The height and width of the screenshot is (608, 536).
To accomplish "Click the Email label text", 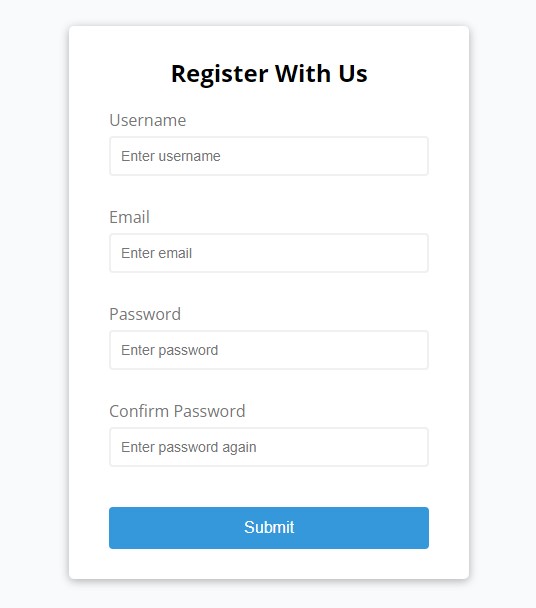I will [130, 217].
